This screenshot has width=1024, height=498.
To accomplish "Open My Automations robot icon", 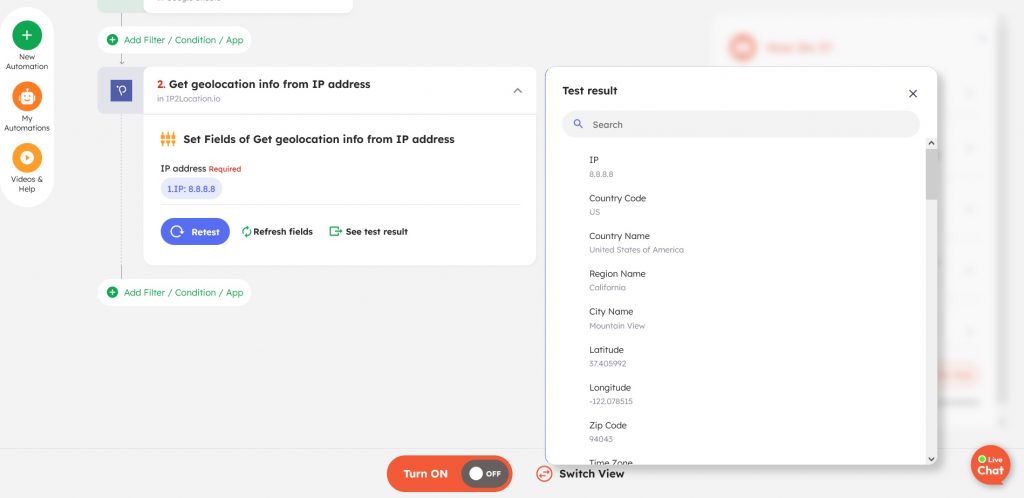I will 27,97.
